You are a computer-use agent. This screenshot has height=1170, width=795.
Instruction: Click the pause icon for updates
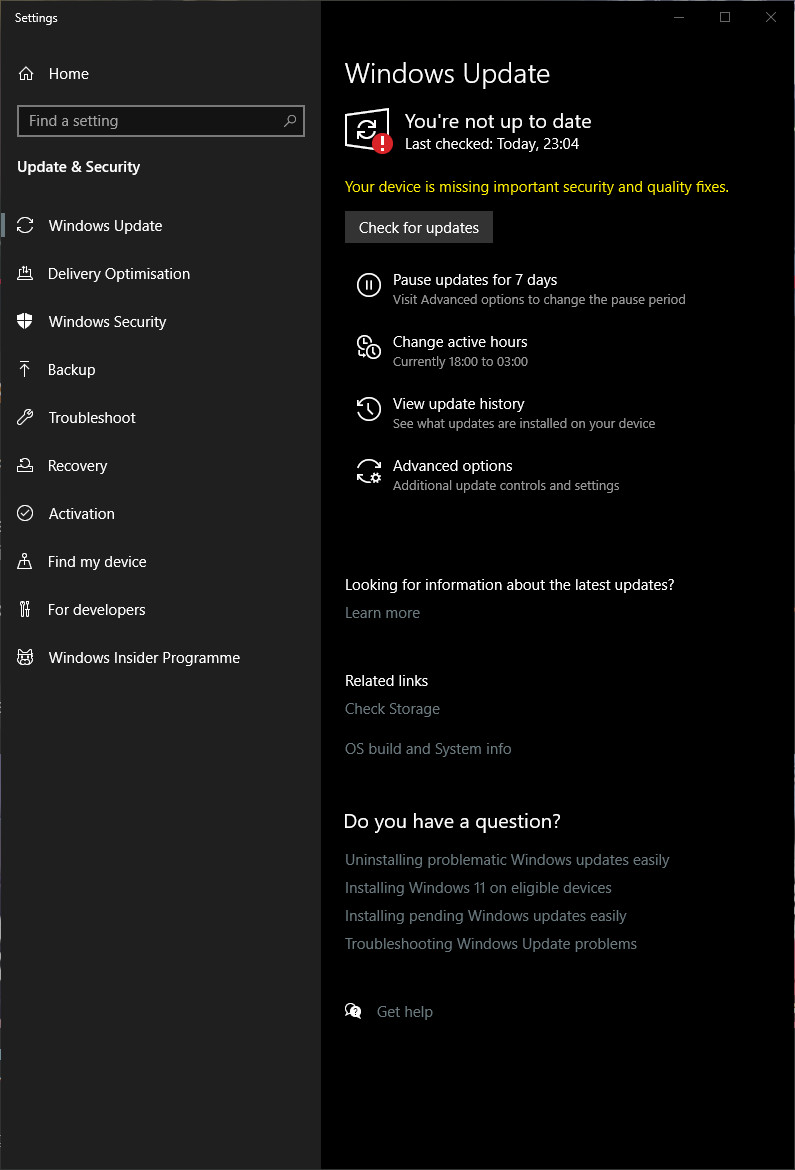(x=369, y=284)
